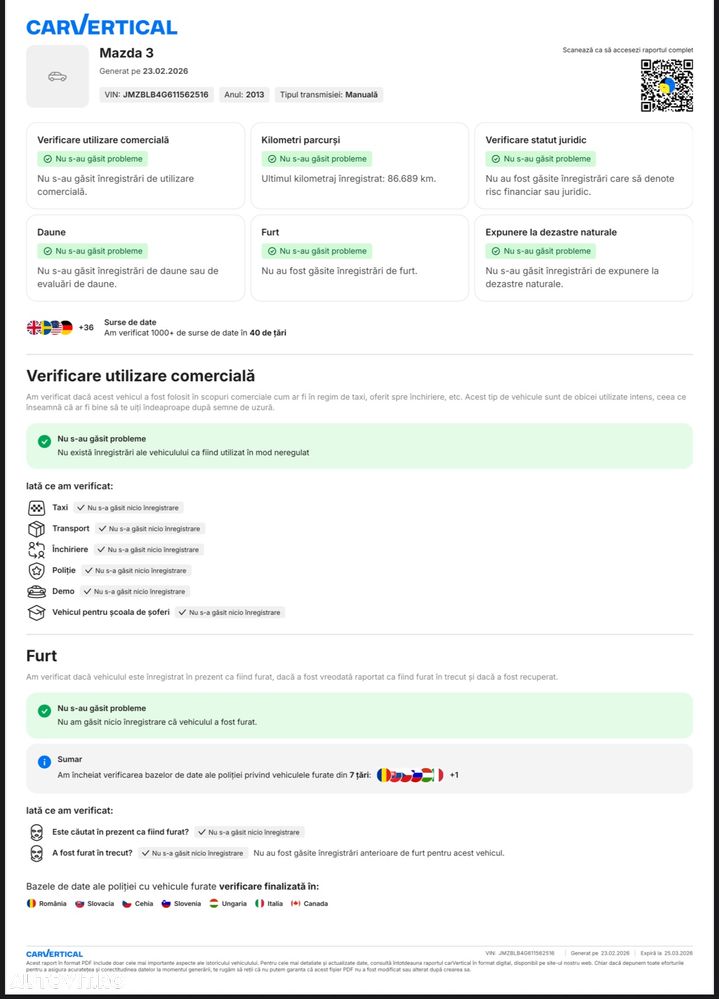Viewport: 719px width, 999px height.
Task: Click the carVertical logo at top
Action: pyautogui.click(x=102, y=26)
